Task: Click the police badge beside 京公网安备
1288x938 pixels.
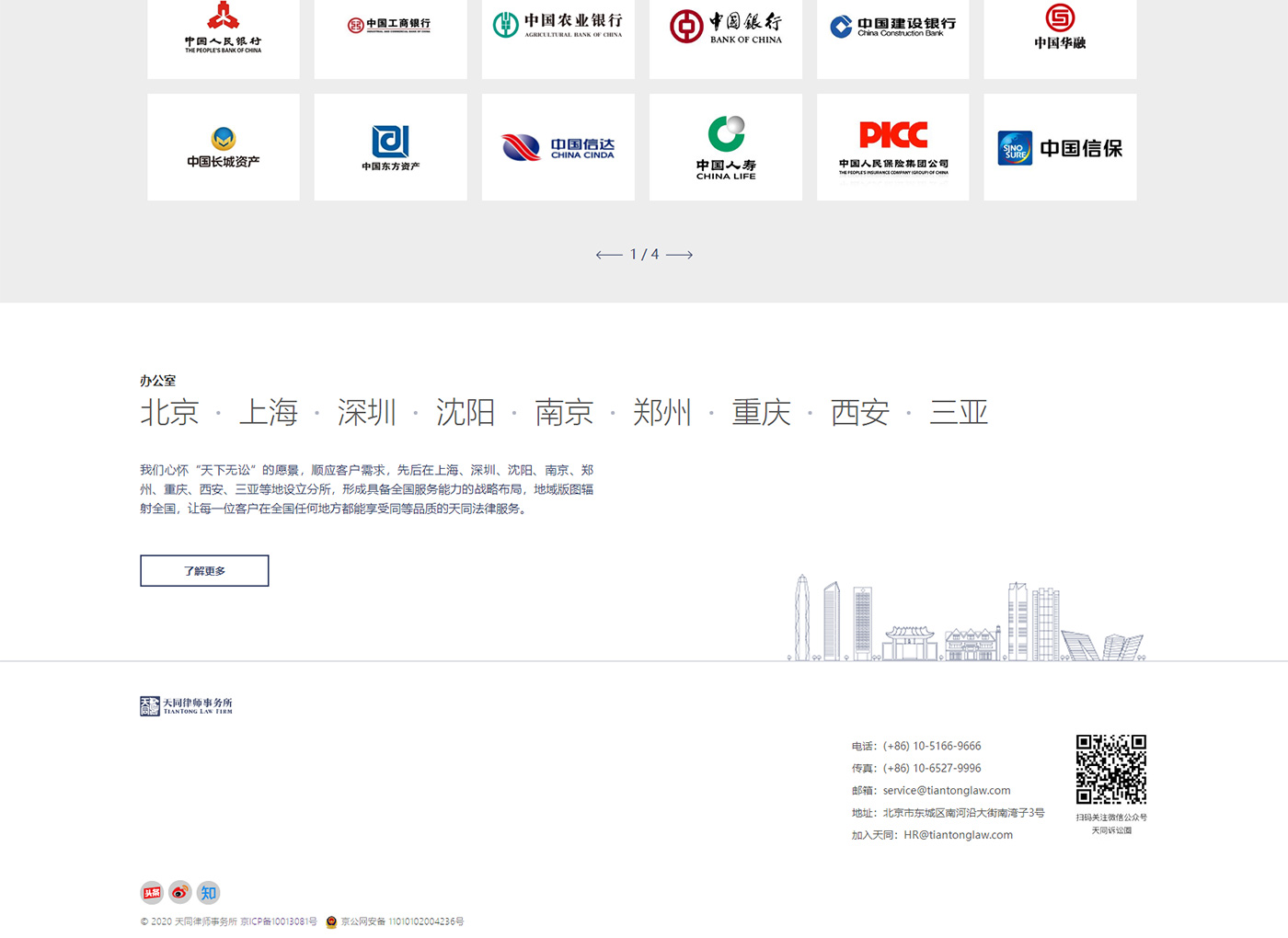Action: [331, 921]
